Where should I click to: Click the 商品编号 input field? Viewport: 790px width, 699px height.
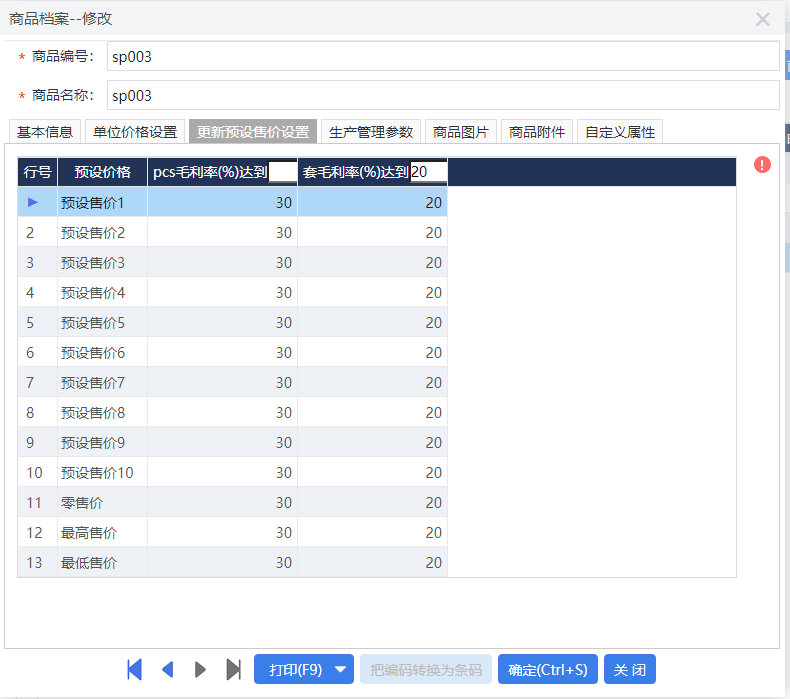tap(442, 57)
